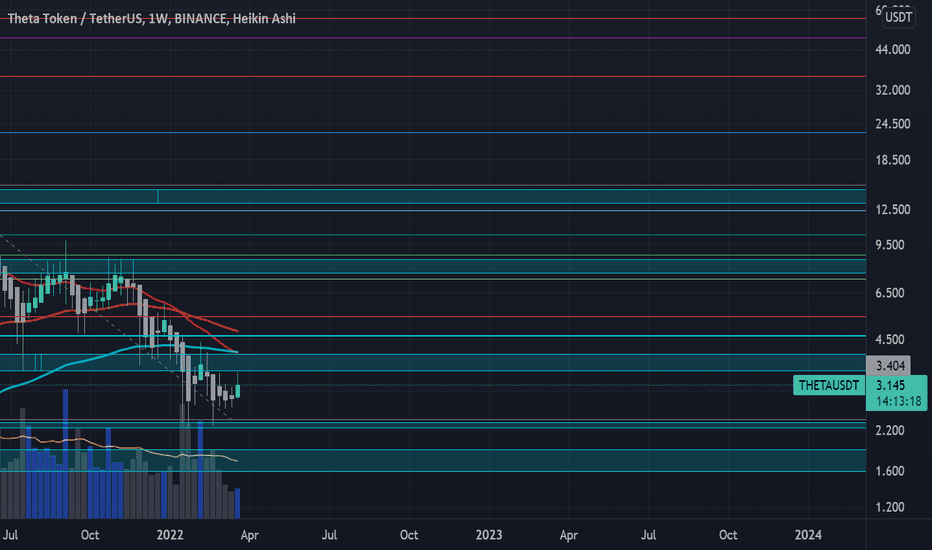Click the USDT currency label button
This screenshot has height=550, width=932.
tap(898, 17)
